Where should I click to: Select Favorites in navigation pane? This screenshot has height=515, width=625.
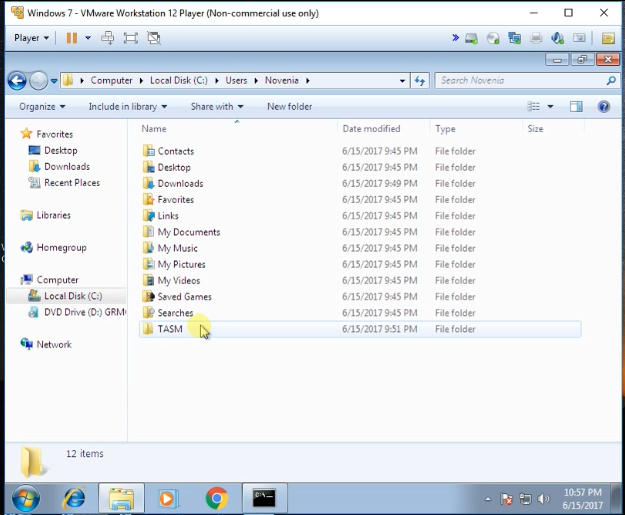click(x=55, y=134)
